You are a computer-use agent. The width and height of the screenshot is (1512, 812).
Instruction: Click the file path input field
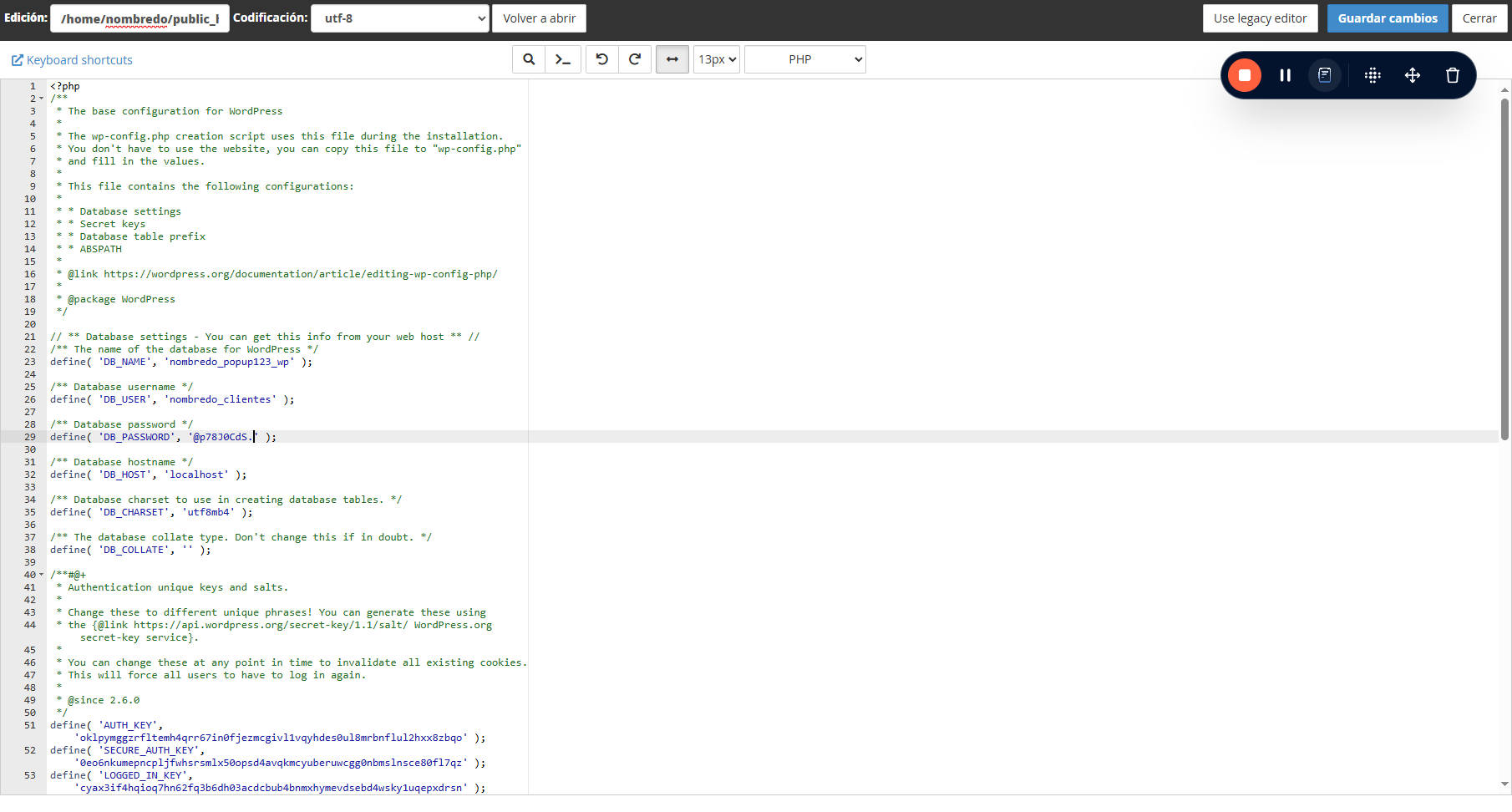[x=140, y=18]
